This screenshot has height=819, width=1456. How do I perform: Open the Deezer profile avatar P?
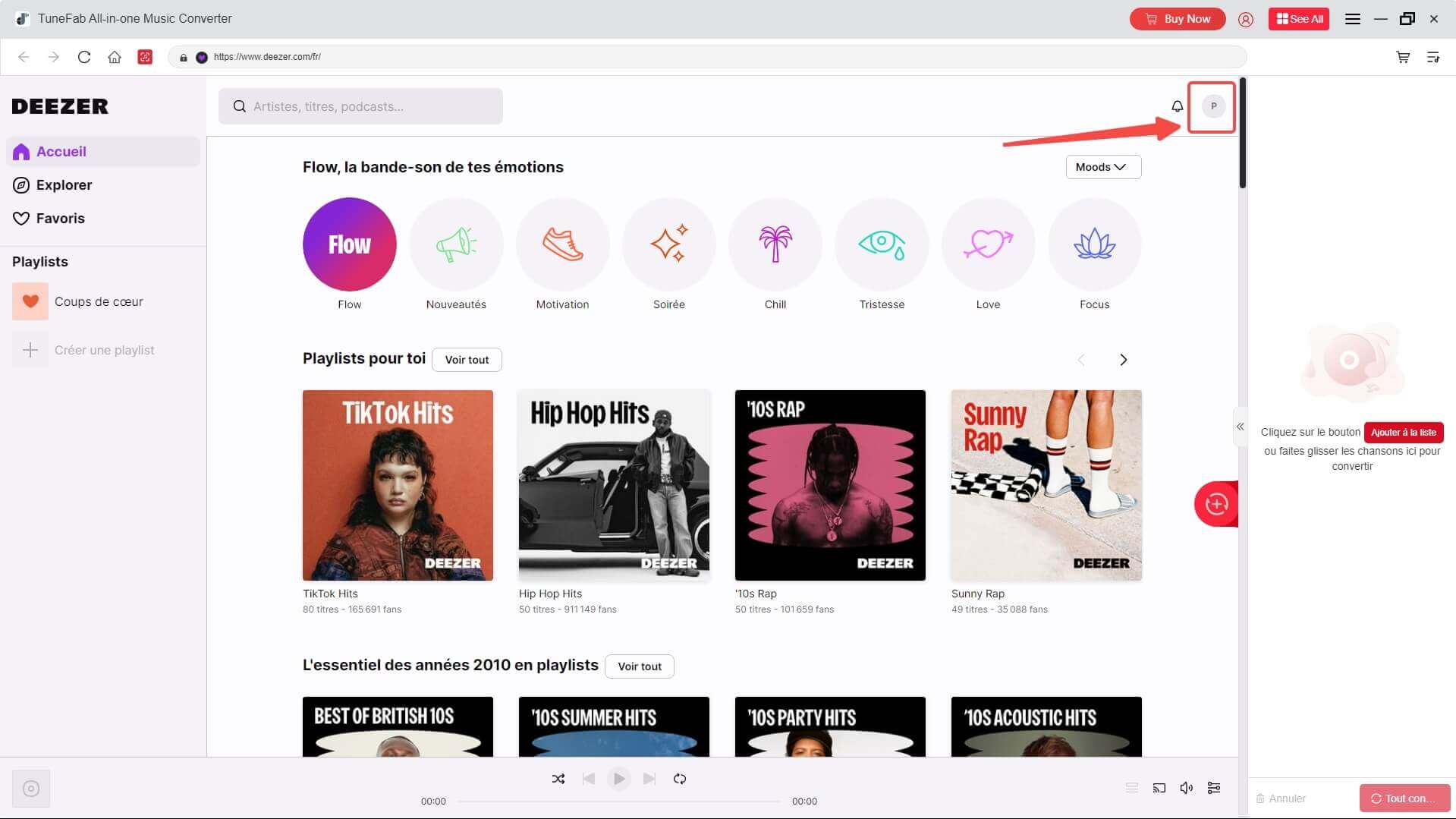tap(1213, 106)
